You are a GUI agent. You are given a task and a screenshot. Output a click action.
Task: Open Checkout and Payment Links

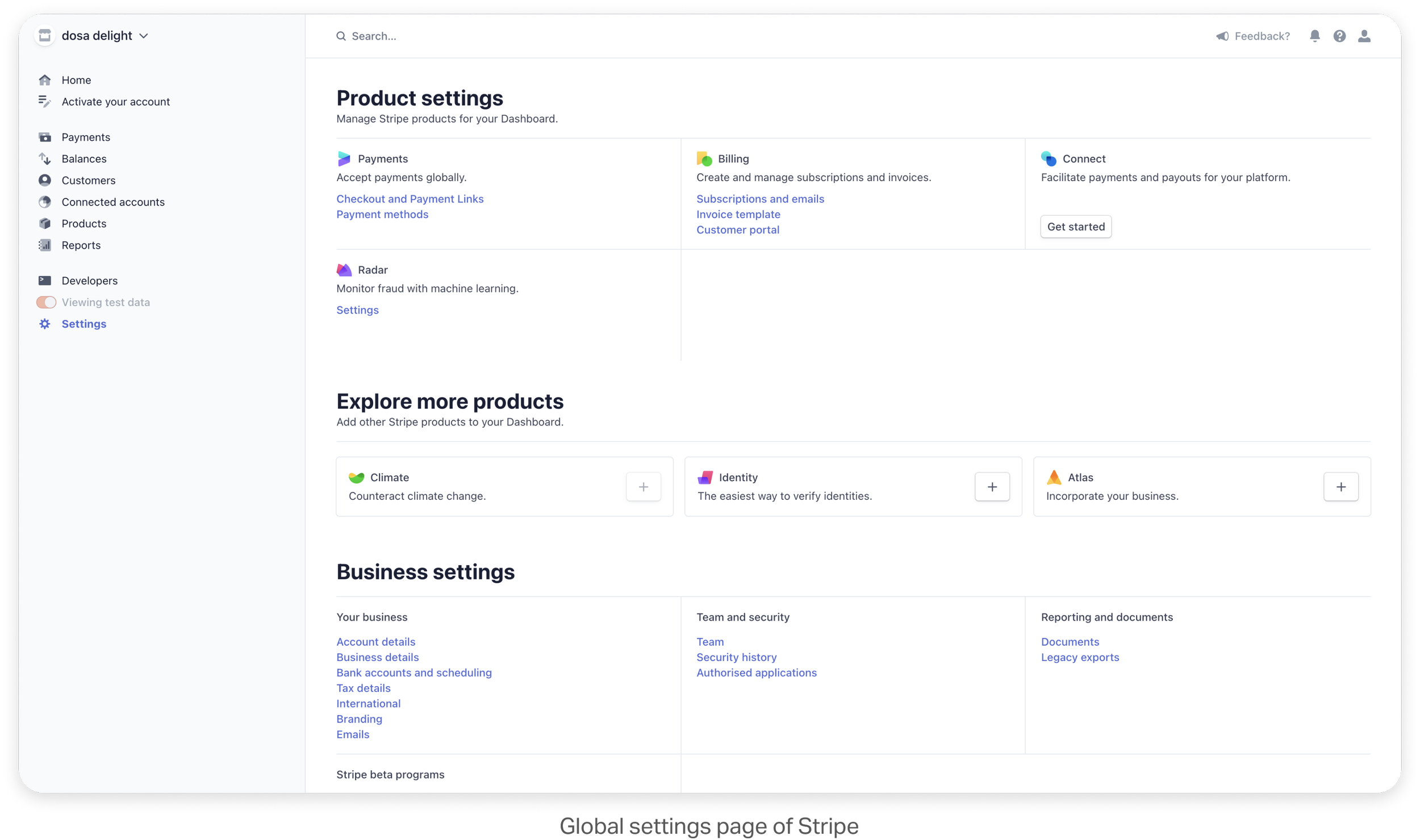[410, 199]
